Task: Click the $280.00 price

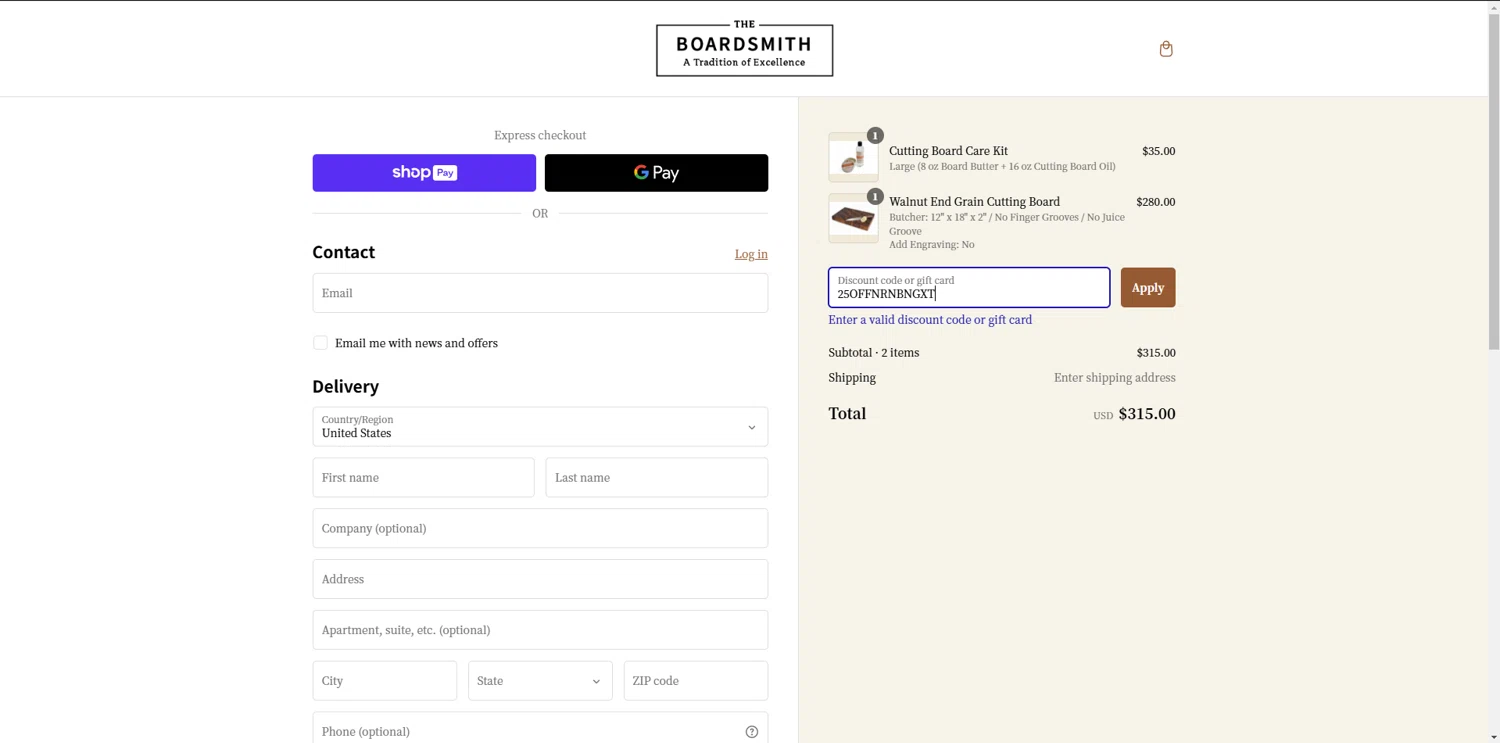Action: (x=1155, y=202)
